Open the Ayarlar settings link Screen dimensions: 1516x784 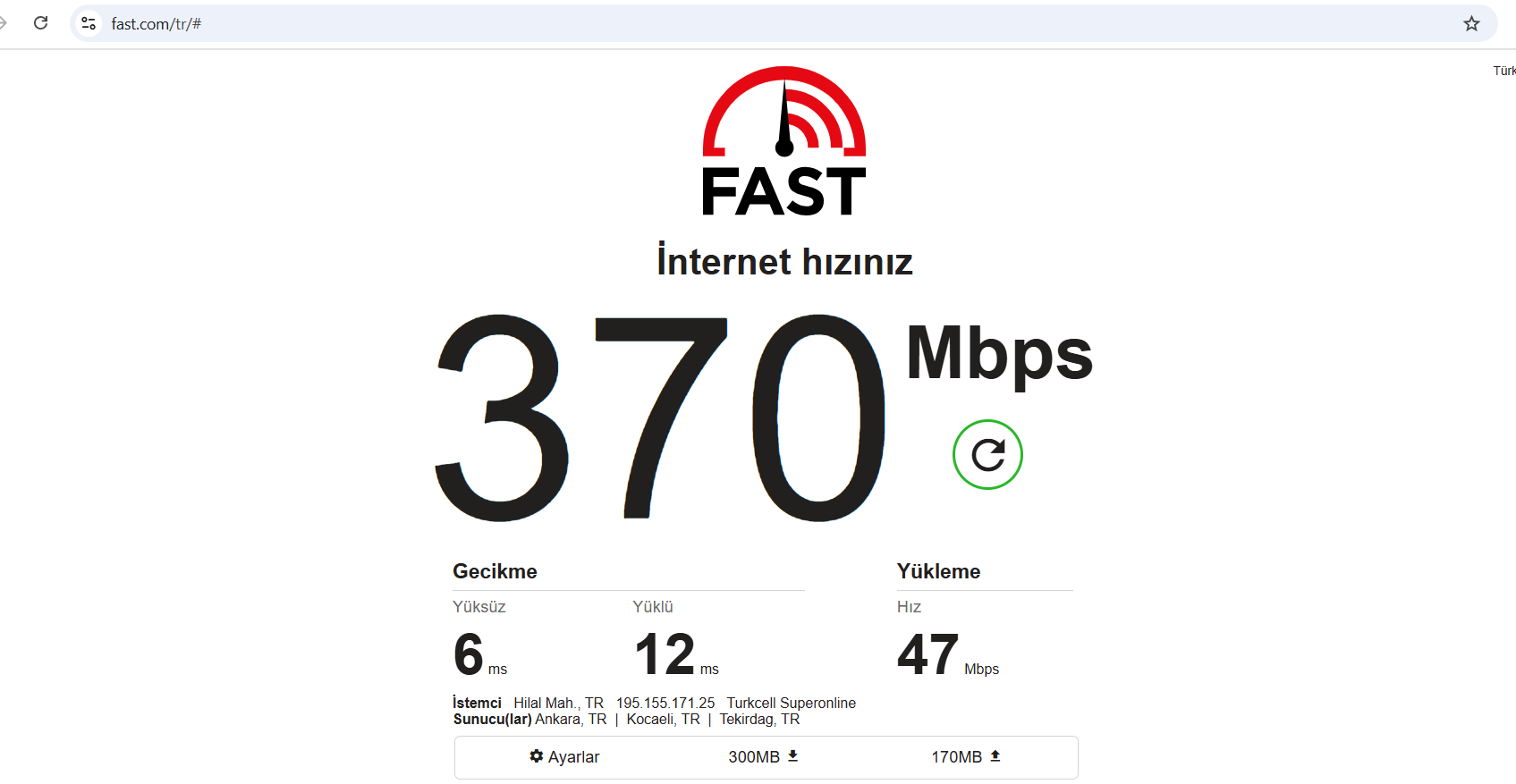point(564,757)
